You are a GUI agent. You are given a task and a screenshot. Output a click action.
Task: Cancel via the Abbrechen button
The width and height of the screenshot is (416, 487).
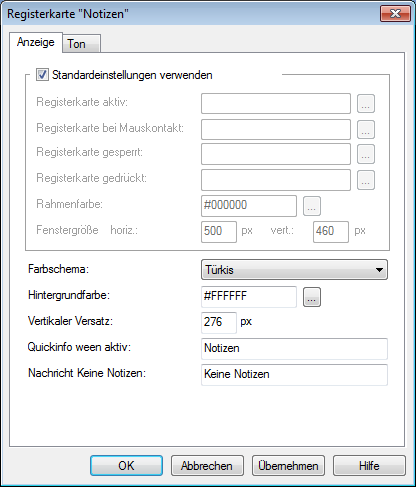207,465
